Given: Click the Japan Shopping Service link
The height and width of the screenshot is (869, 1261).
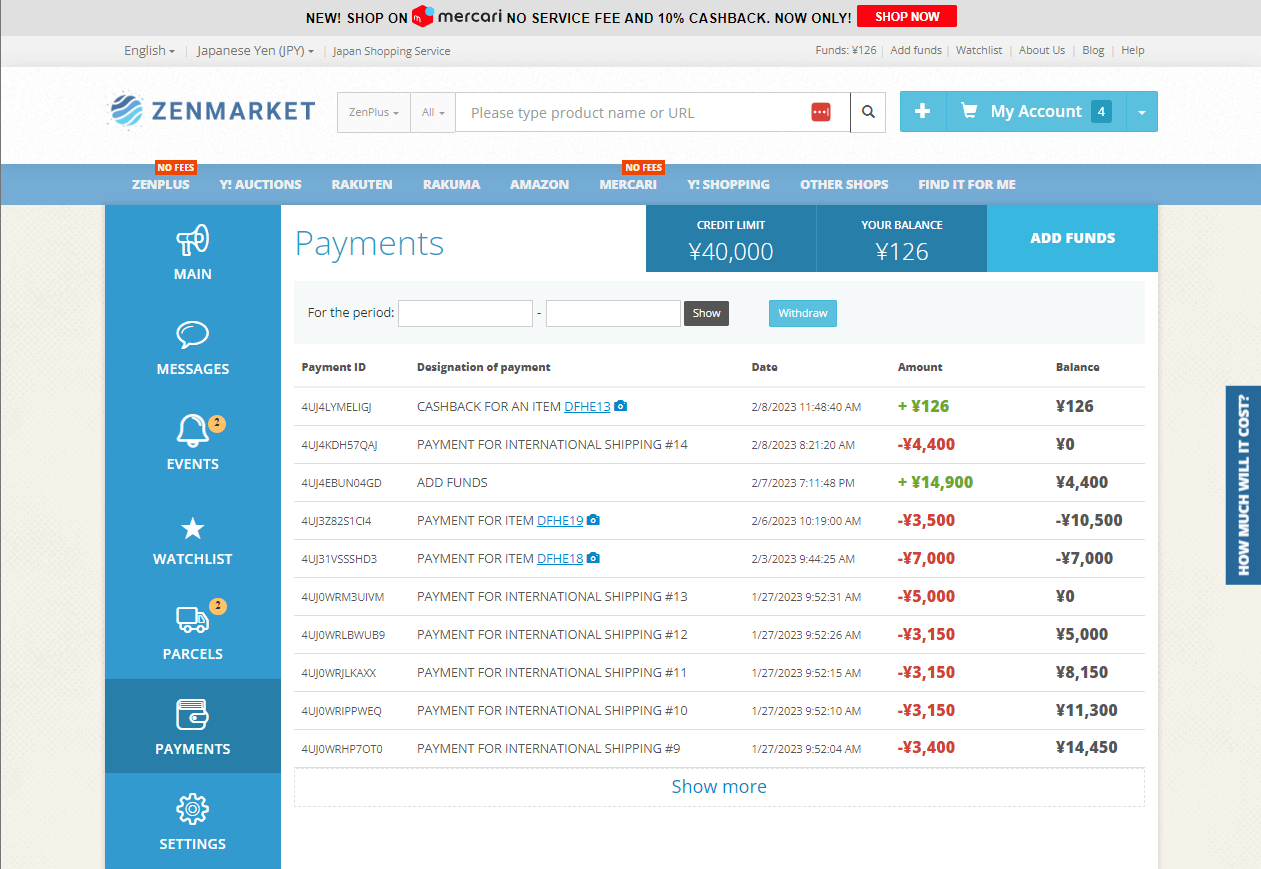Looking at the screenshot, I should click(391, 51).
